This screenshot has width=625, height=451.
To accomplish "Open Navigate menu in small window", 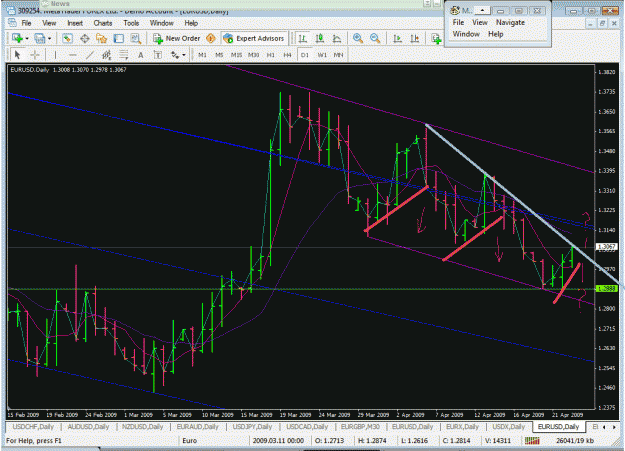I will point(510,22).
